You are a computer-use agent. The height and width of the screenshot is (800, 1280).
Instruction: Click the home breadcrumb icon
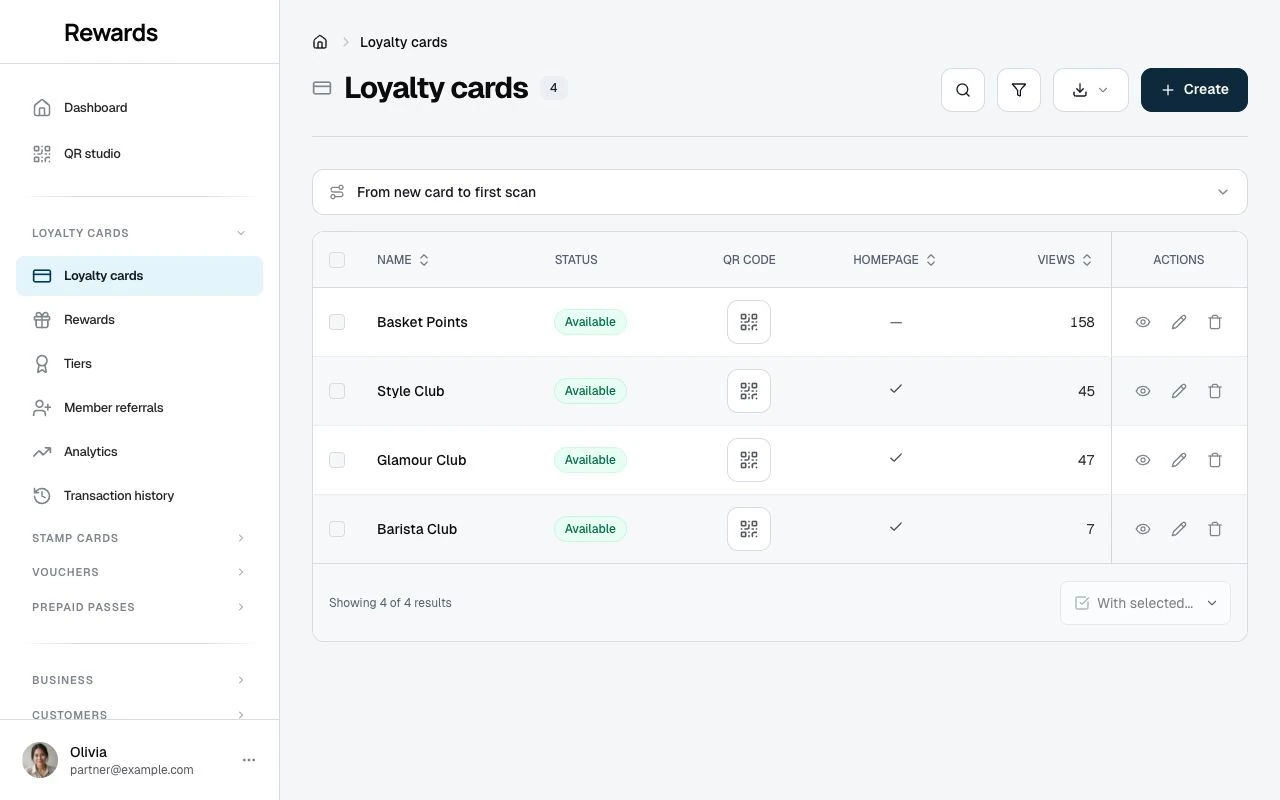tap(320, 42)
